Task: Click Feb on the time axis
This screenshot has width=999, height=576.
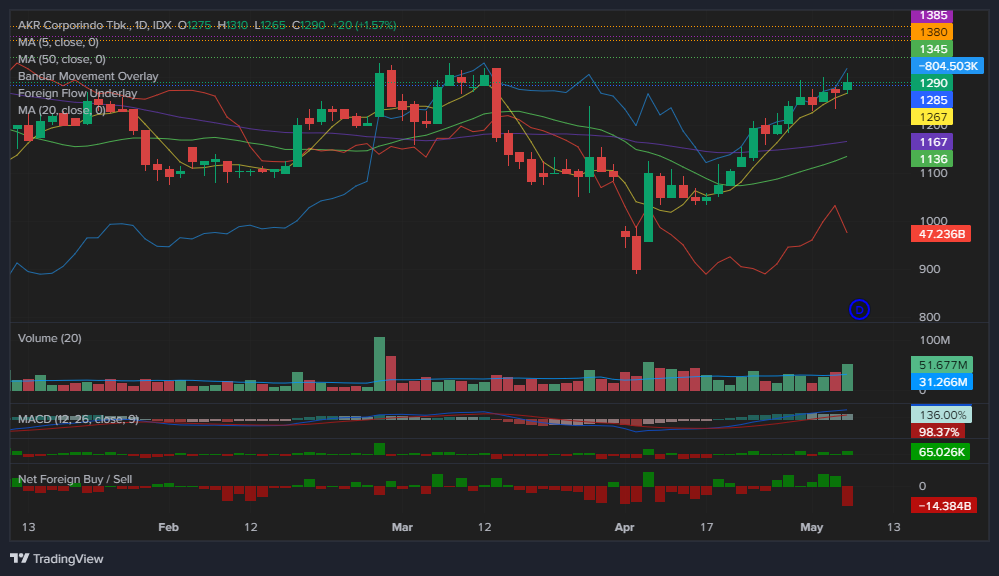Action: pyautogui.click(x=167, y=527)
